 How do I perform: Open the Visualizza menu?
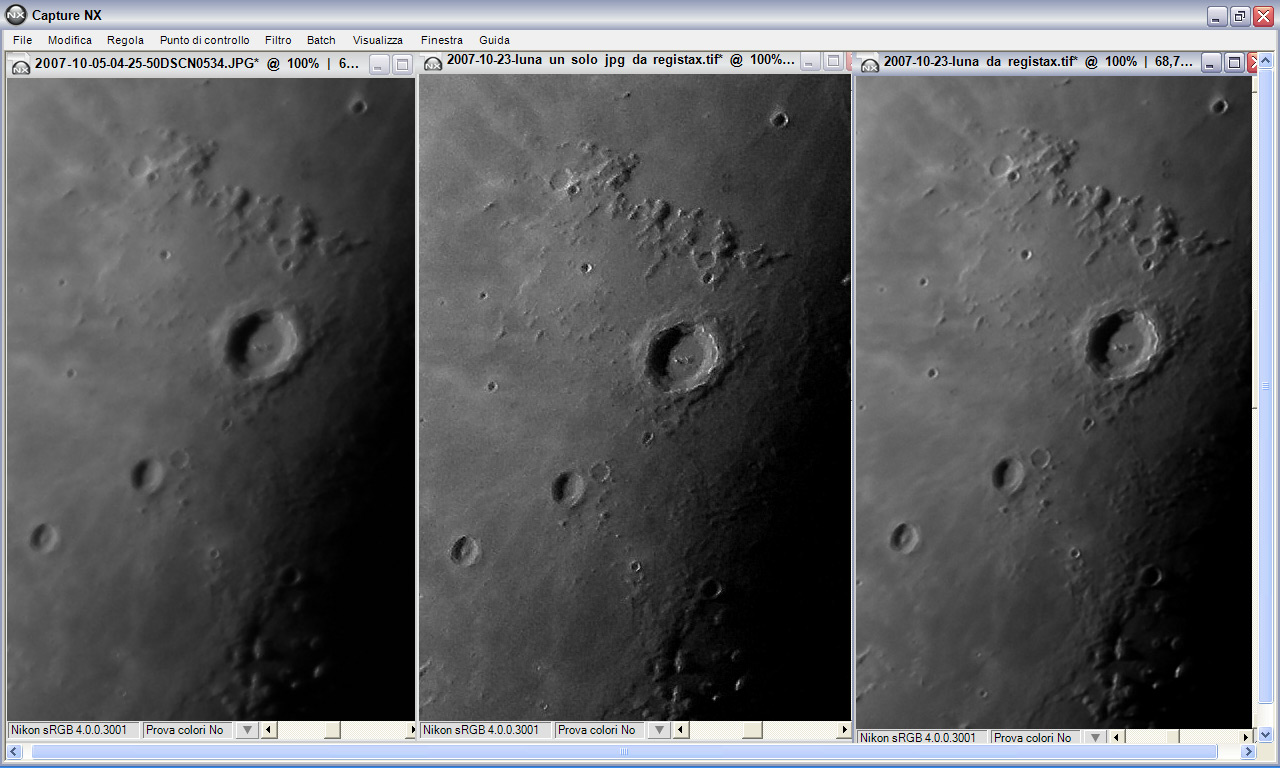pyautogui.click(x=378, y=40)
